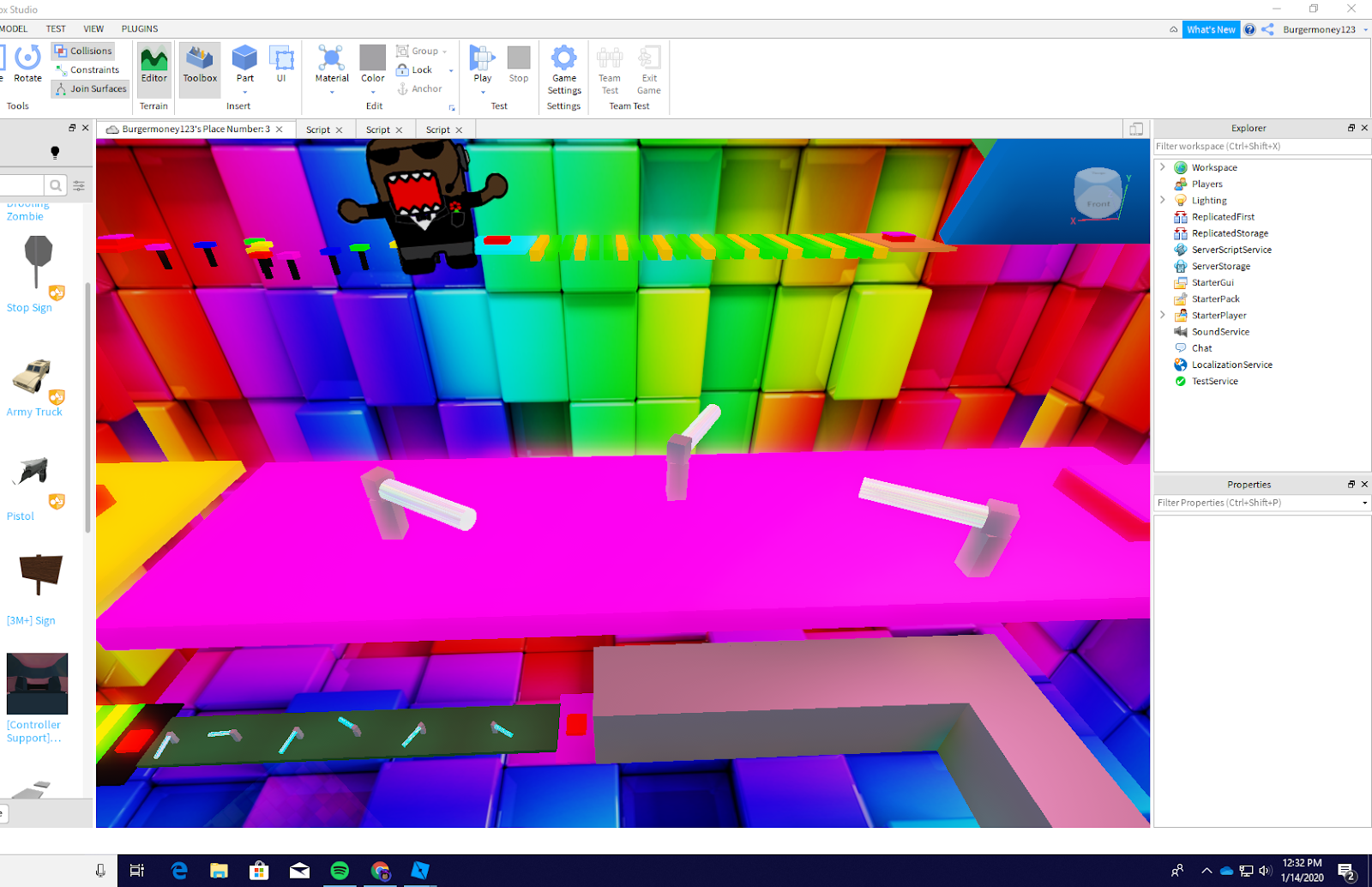Viewport: 1372px width, 887px height.
Task: Select TestService in Explorer
Action: coord(1214,381)
